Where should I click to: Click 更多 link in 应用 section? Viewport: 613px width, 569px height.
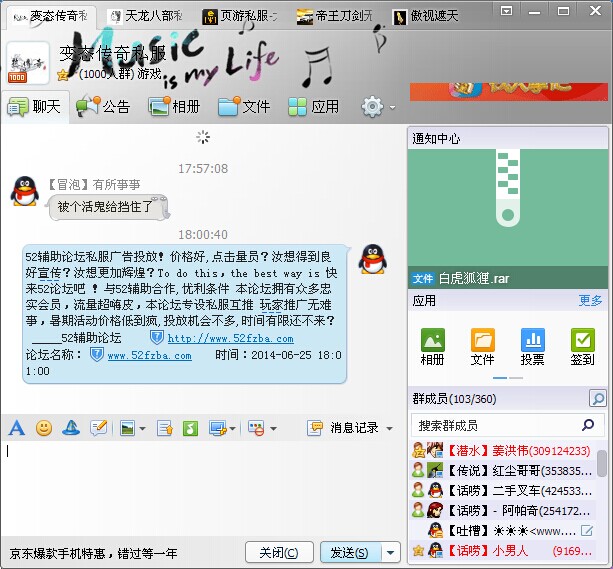(590, 300)
